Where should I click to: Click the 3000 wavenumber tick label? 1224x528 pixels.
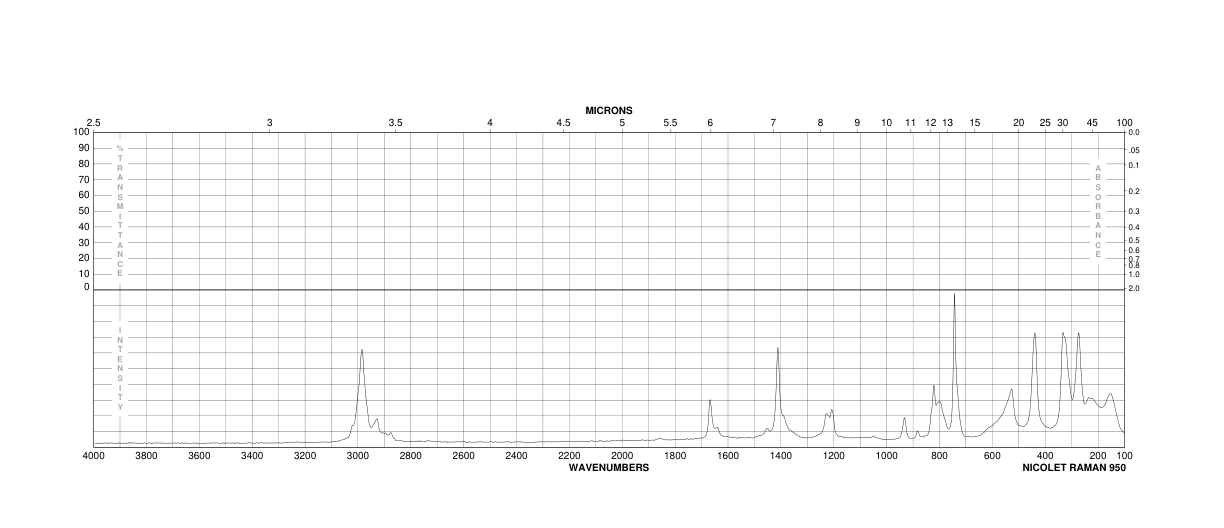pos(358,456)
